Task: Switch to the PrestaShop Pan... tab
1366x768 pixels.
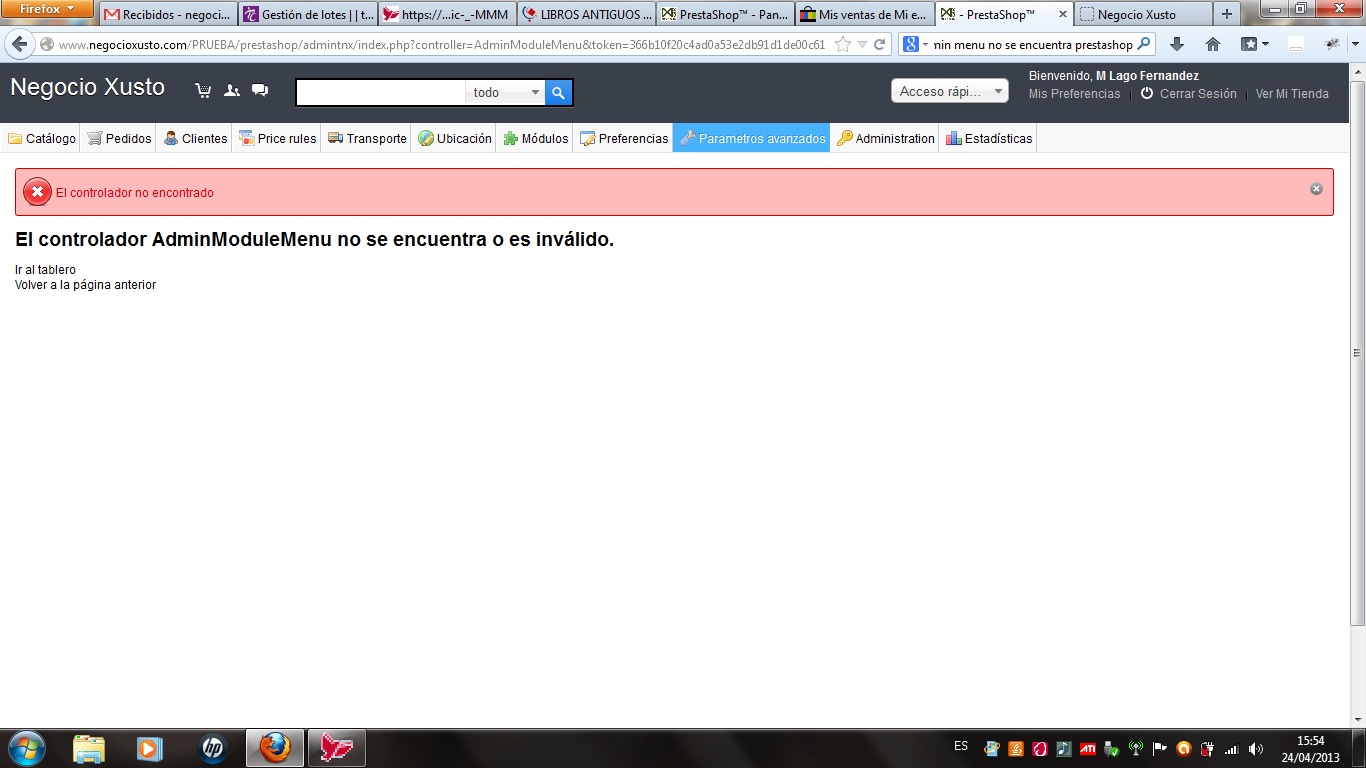Action: pyautogui.click(x=726, y=15)
